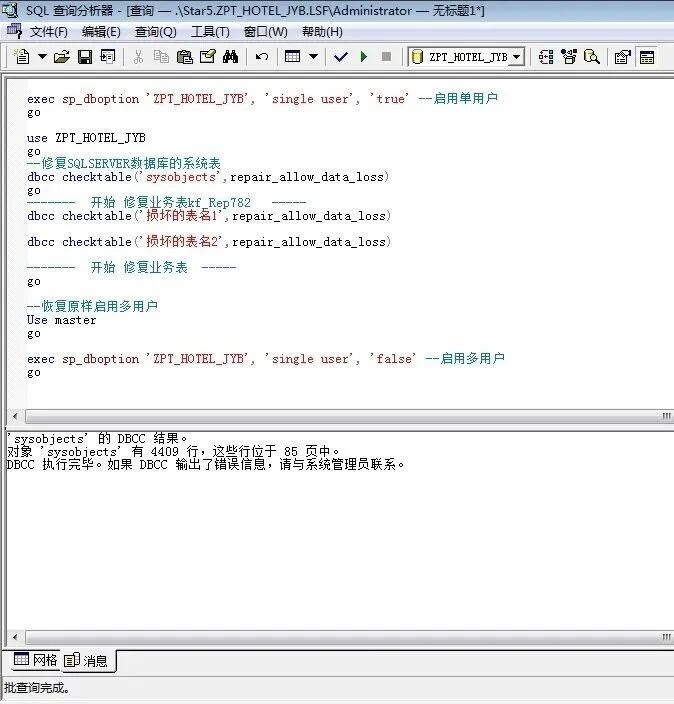Open the 文件(F) menu
This screenshot has width=674, height=704.
click(x=48, y=32)
